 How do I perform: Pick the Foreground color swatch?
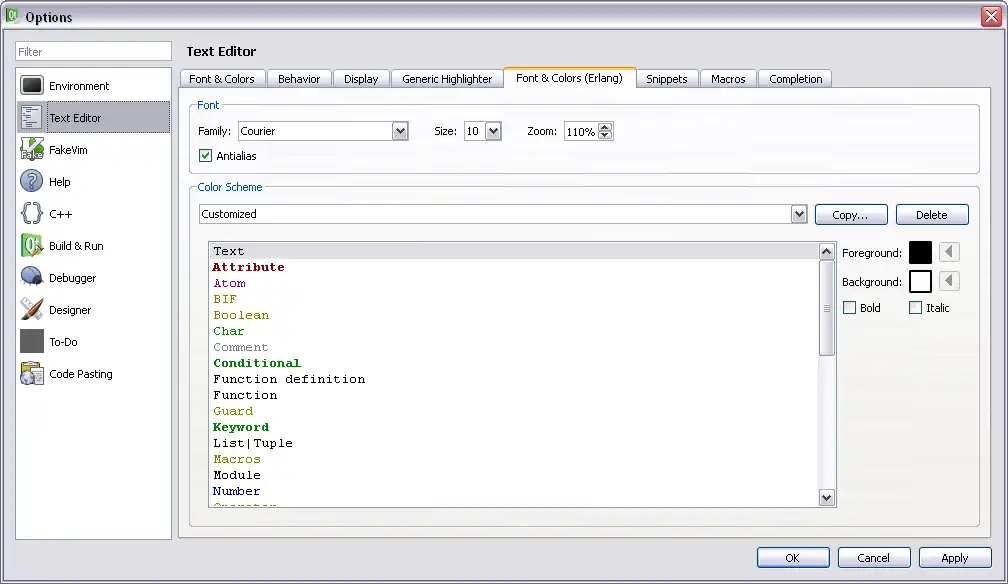(920, 252)
